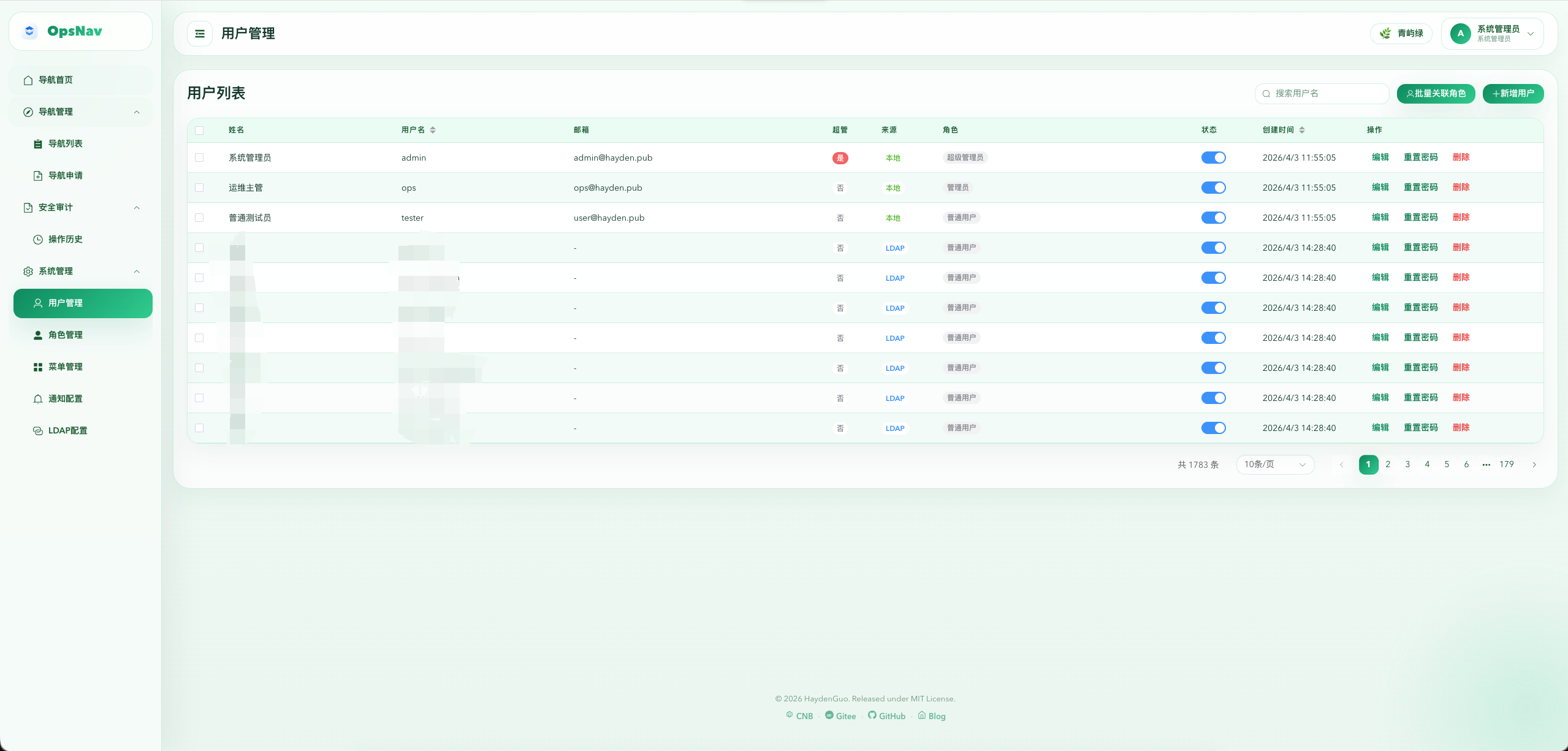Go to next page arrow

[x=1534, y=465]
